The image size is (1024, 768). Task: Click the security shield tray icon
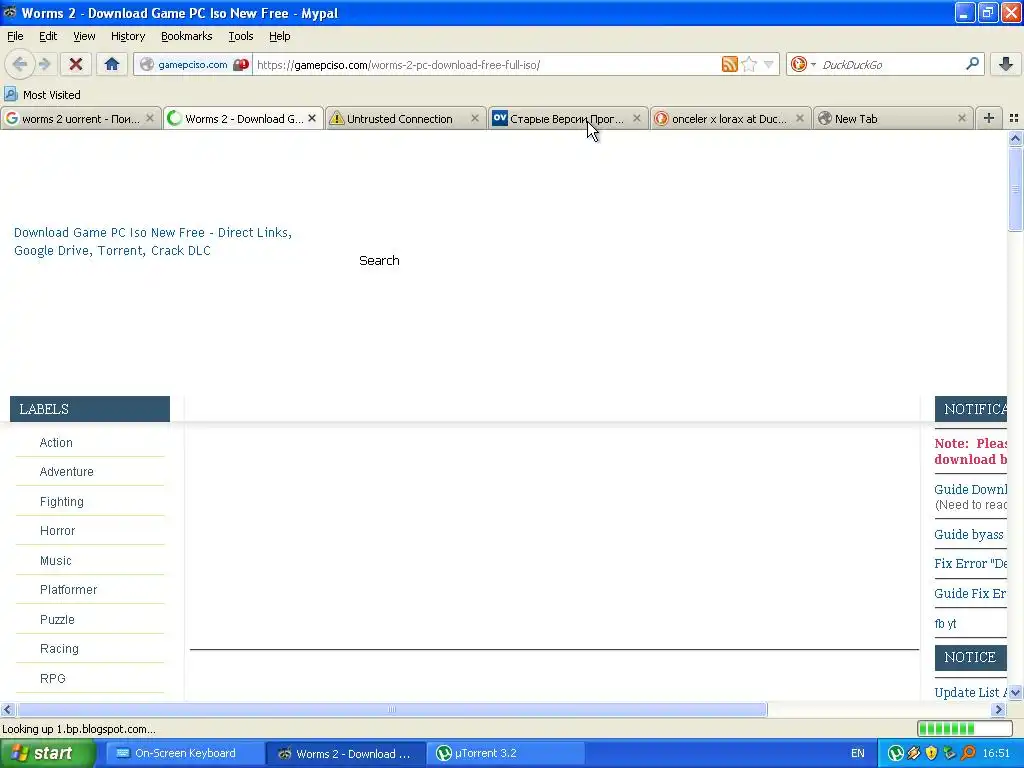[932, 753]
